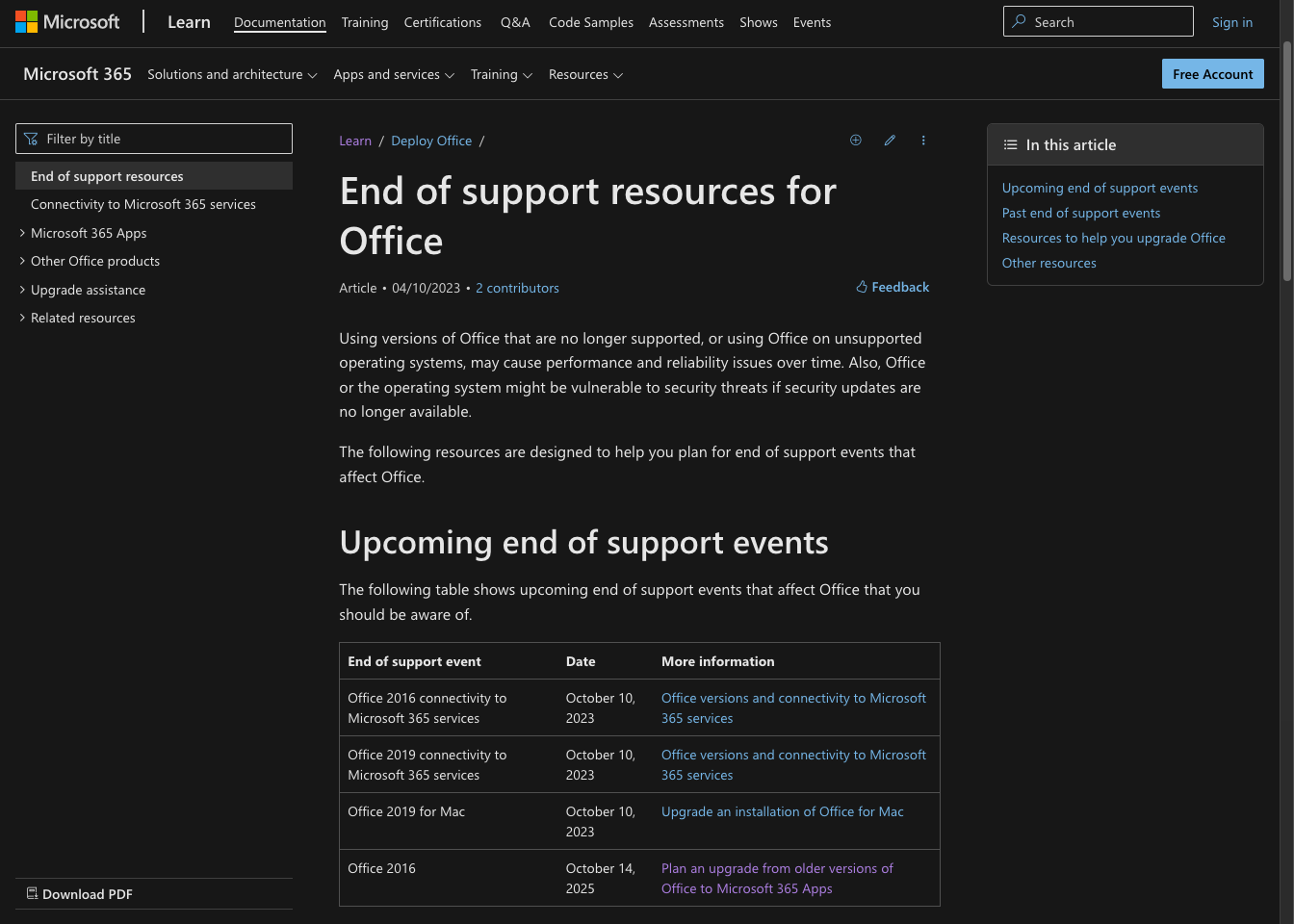Click the edit pencil icon
This screenshot has width=1294, height=924.
[890, 141]
